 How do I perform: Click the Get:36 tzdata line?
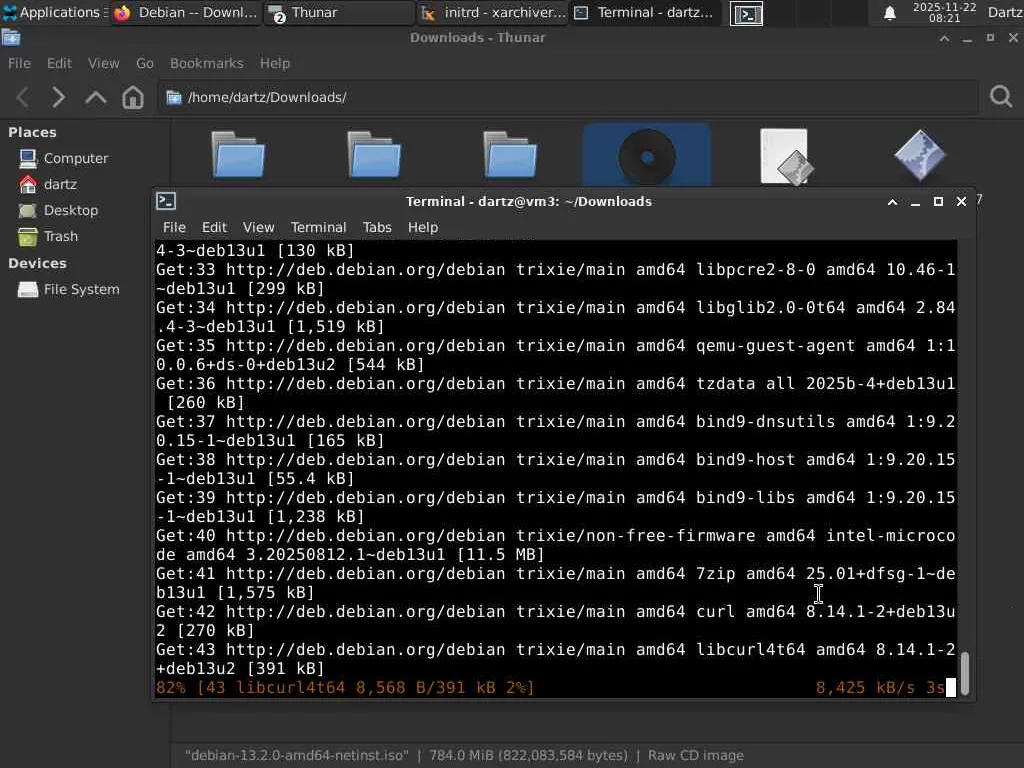pos(555,393)
